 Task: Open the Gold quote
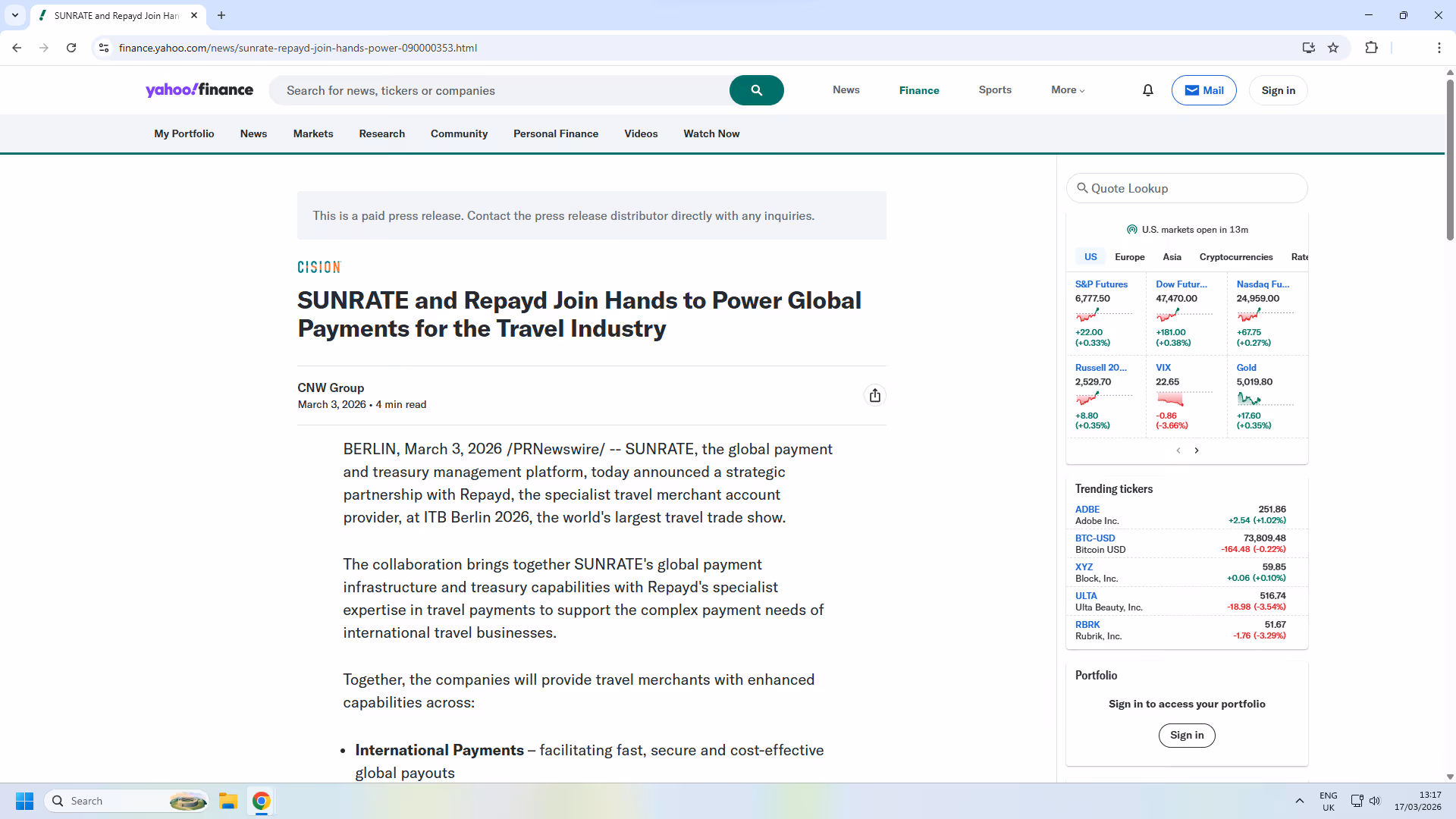(x=1247, y=368)
